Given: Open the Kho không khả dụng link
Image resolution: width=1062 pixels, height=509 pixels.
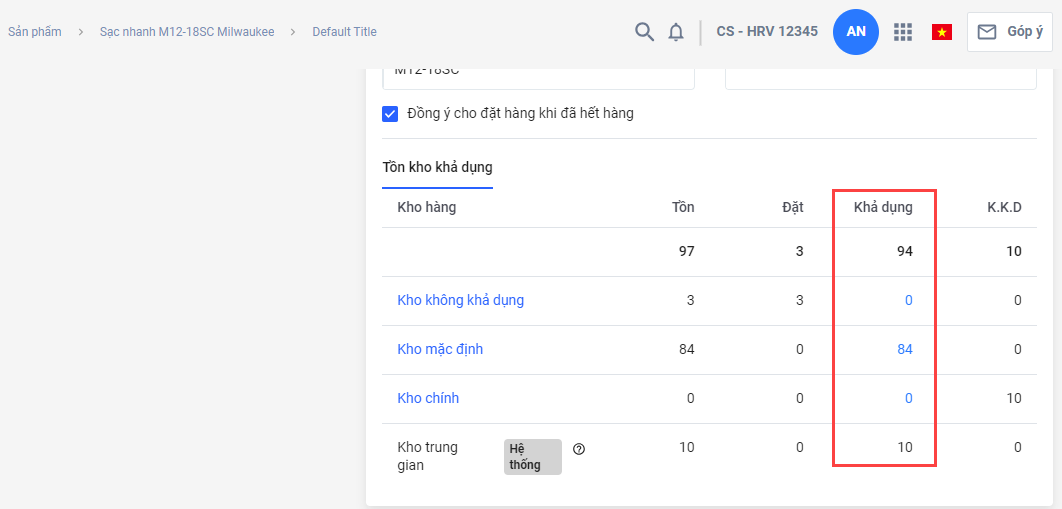Looking at the screenshot, I should coord(460,300).
